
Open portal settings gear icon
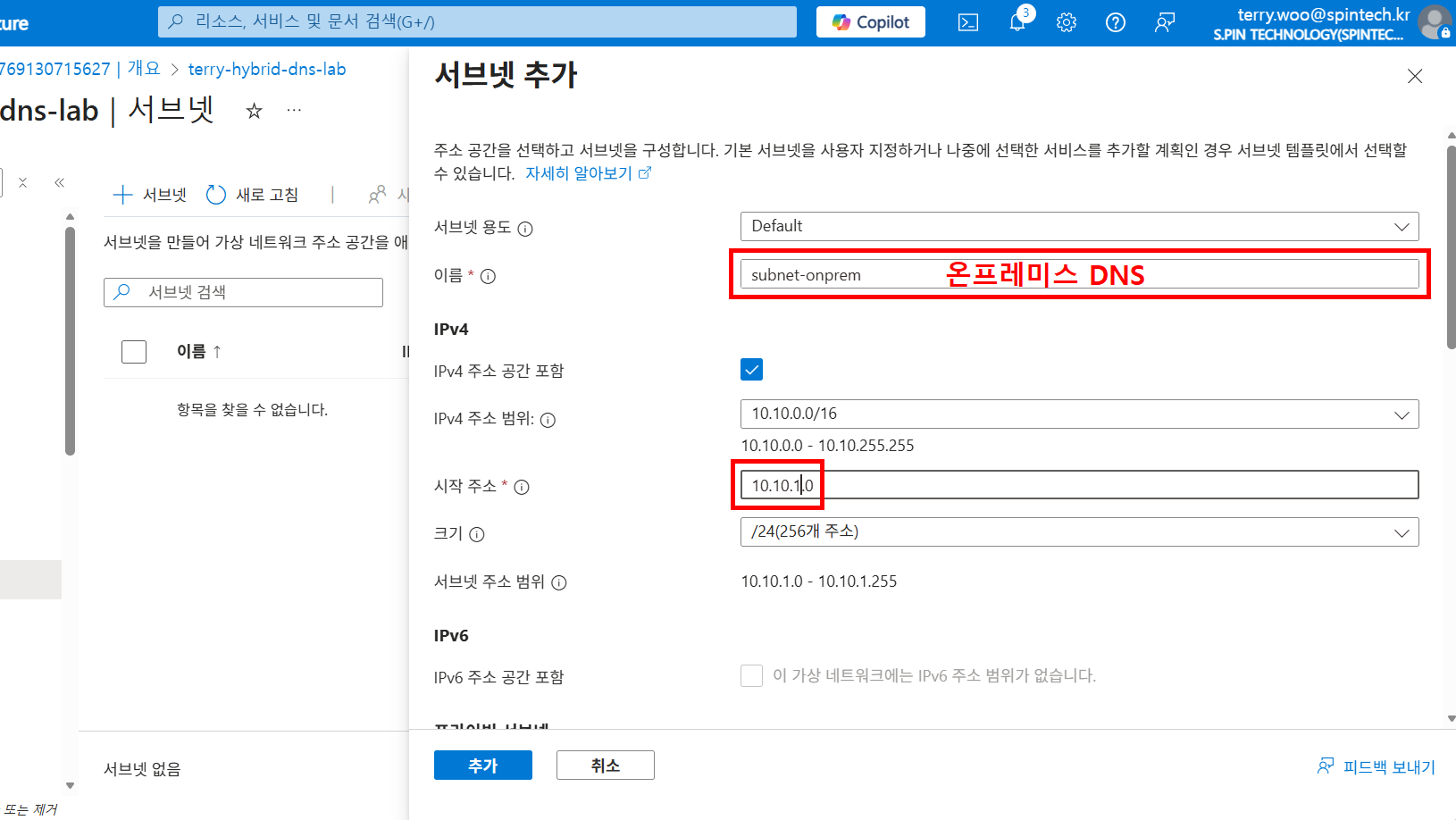1067,23
